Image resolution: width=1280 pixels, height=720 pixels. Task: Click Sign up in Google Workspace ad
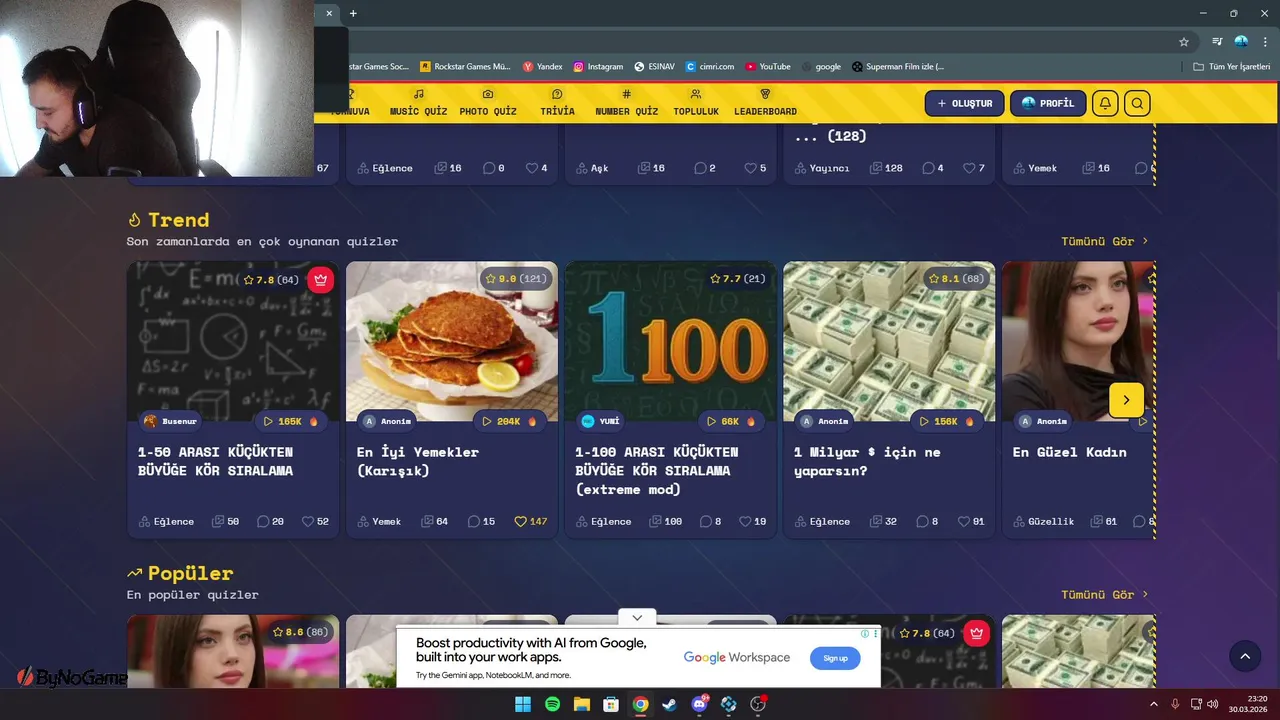tap(835, 658)
